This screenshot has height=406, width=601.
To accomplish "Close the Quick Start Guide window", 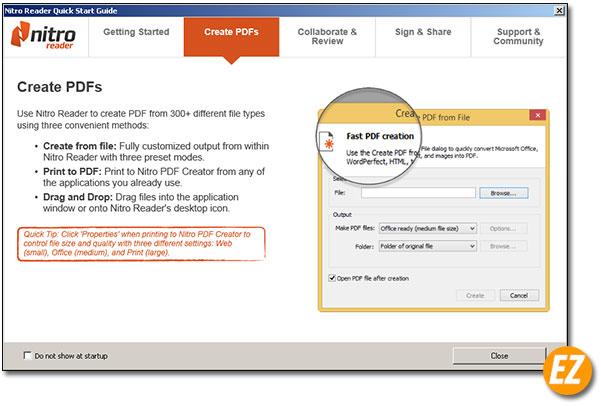I will 560,10.
